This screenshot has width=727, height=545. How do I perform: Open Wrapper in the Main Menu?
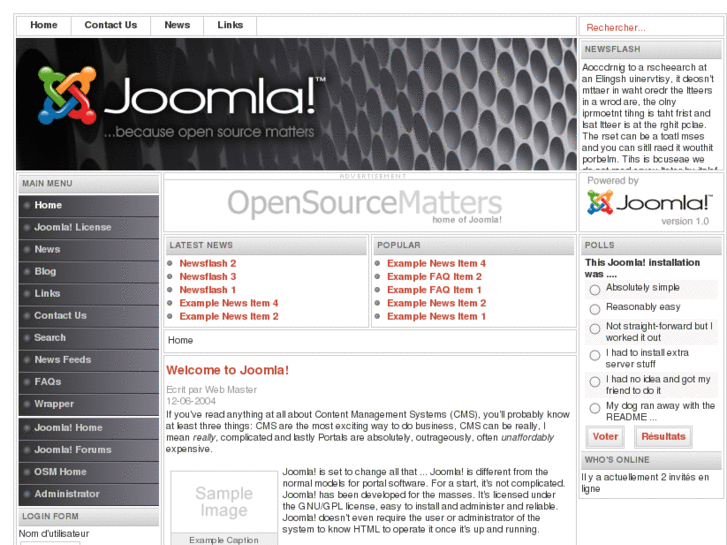click(89, 404)
